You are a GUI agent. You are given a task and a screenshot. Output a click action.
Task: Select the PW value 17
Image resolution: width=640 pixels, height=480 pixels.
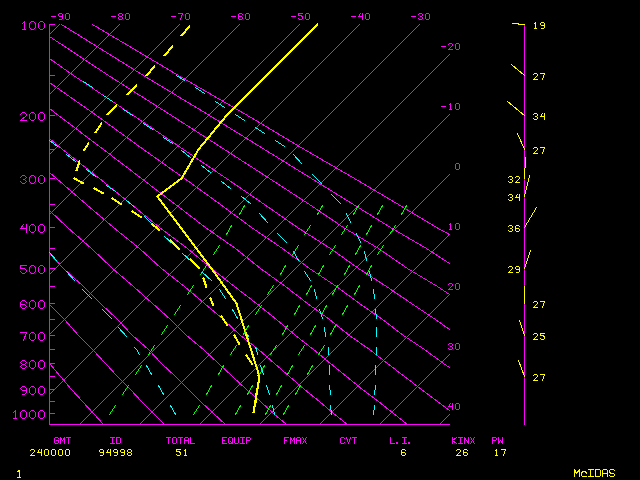point(500,452)
